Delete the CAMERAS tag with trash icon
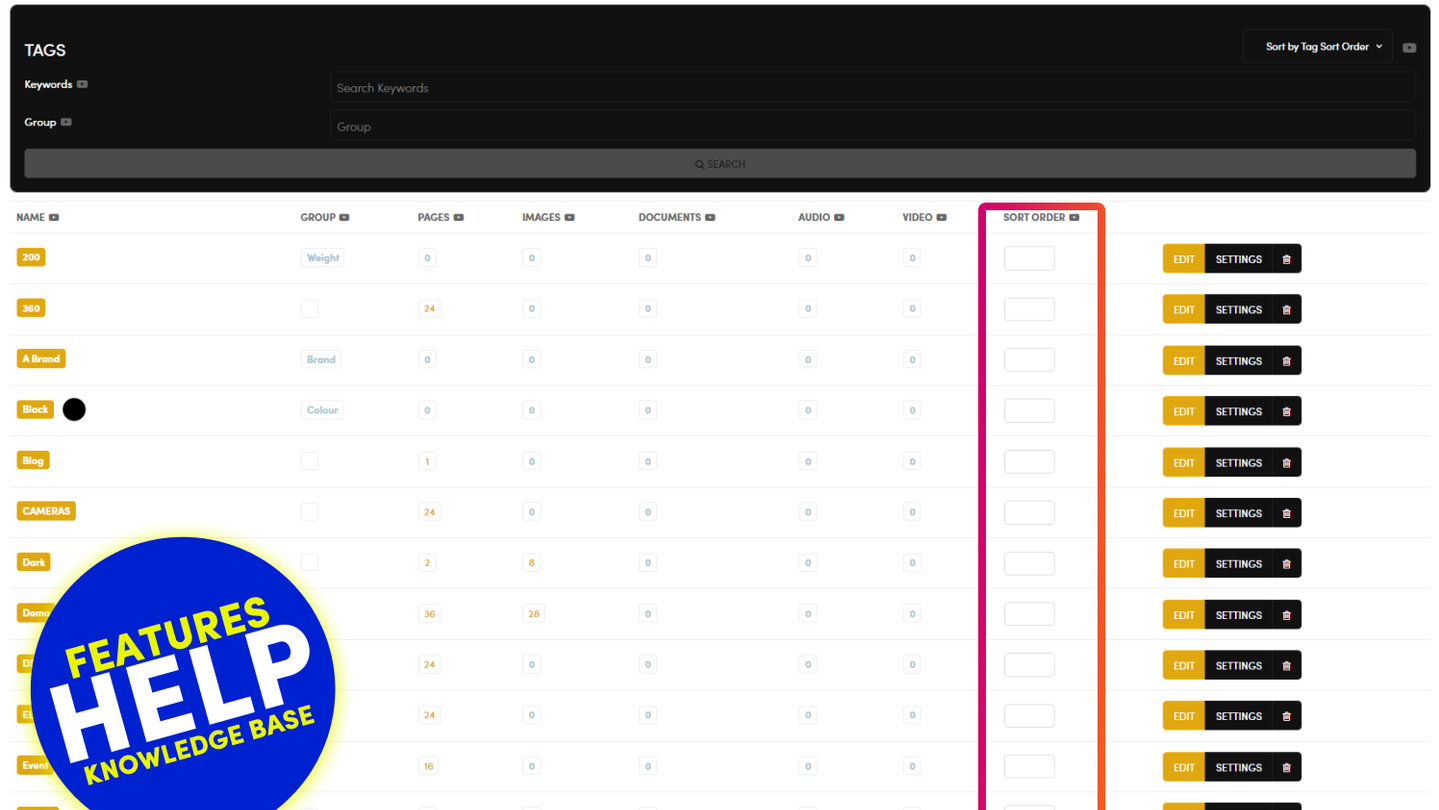The image size is (1439, 810). pyautogui.click(x=1286, y=513)
